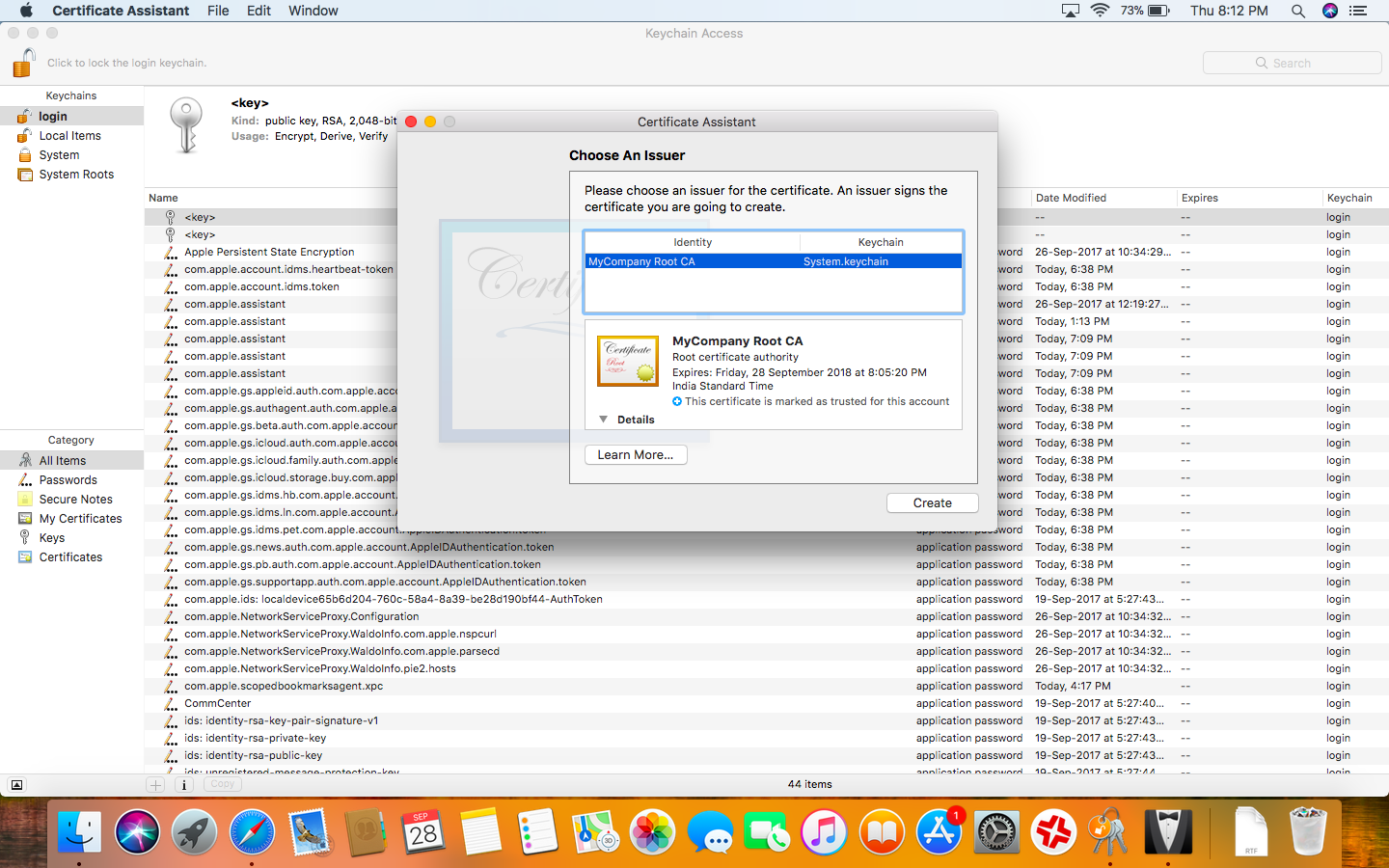Open the RTF document in the Dock
Screen dimensions: 1389x868
pyautogui.click(x=1251, y=831)
